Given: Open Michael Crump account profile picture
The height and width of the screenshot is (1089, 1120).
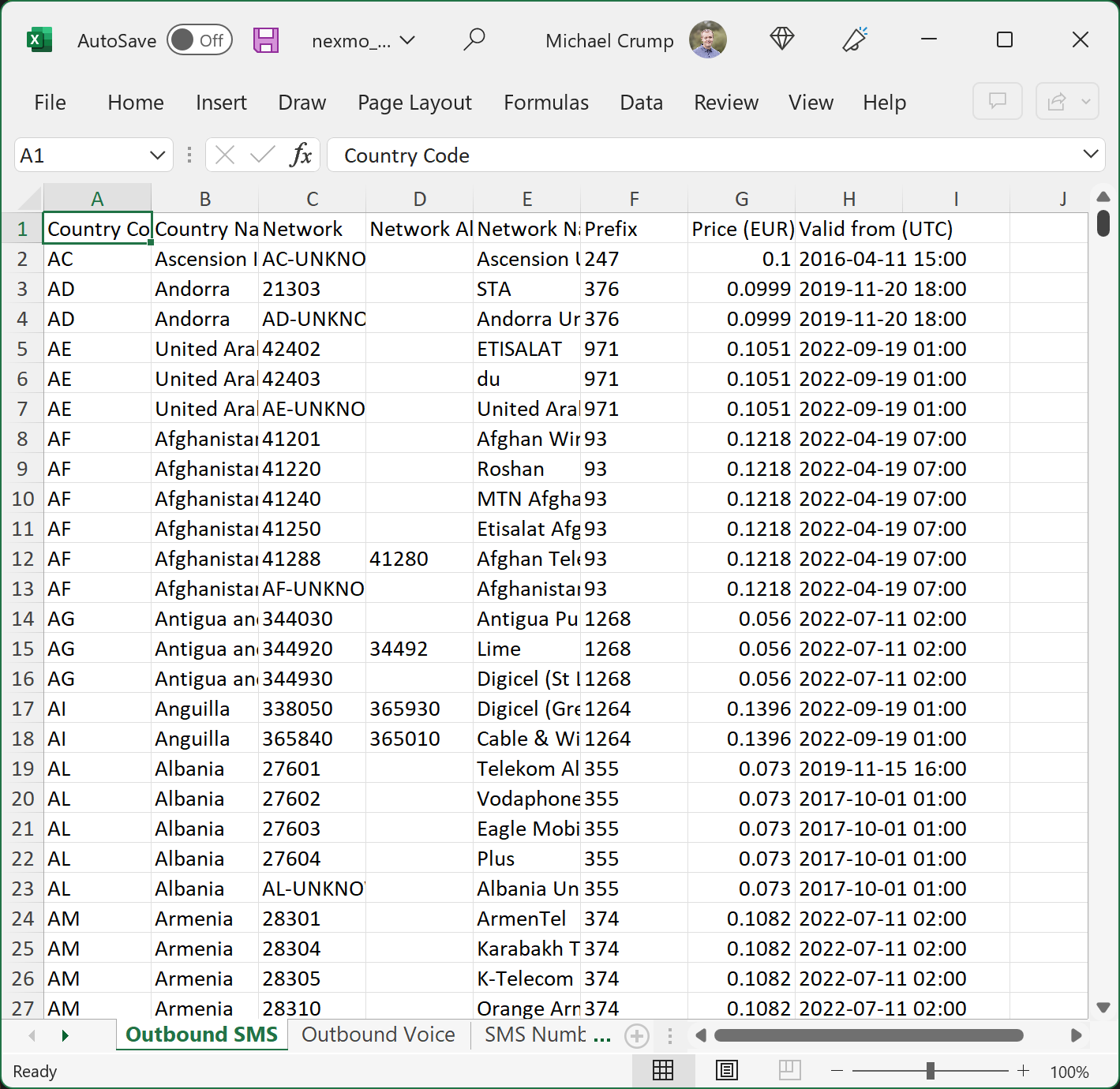Looking at the screenshot, I should point(707,40).
